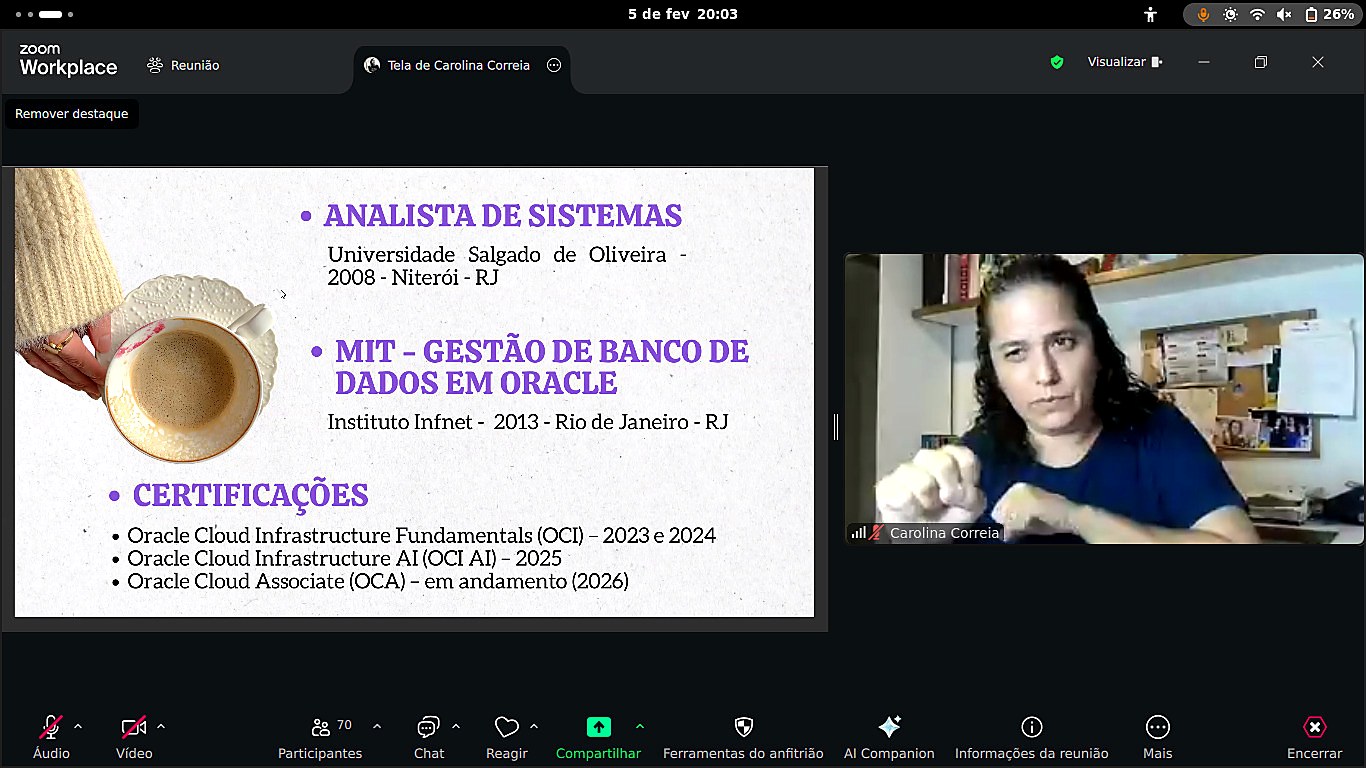Click the Carolina Correia name label
Viewport: 1366px width, 768px height.
pyautogui.click(x=944, y=533)
